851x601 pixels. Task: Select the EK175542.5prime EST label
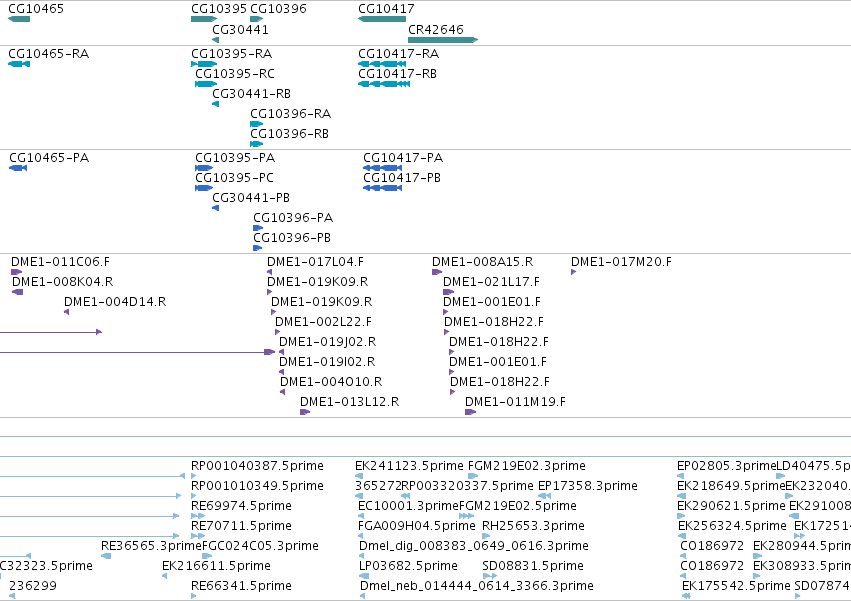(736, 587)
